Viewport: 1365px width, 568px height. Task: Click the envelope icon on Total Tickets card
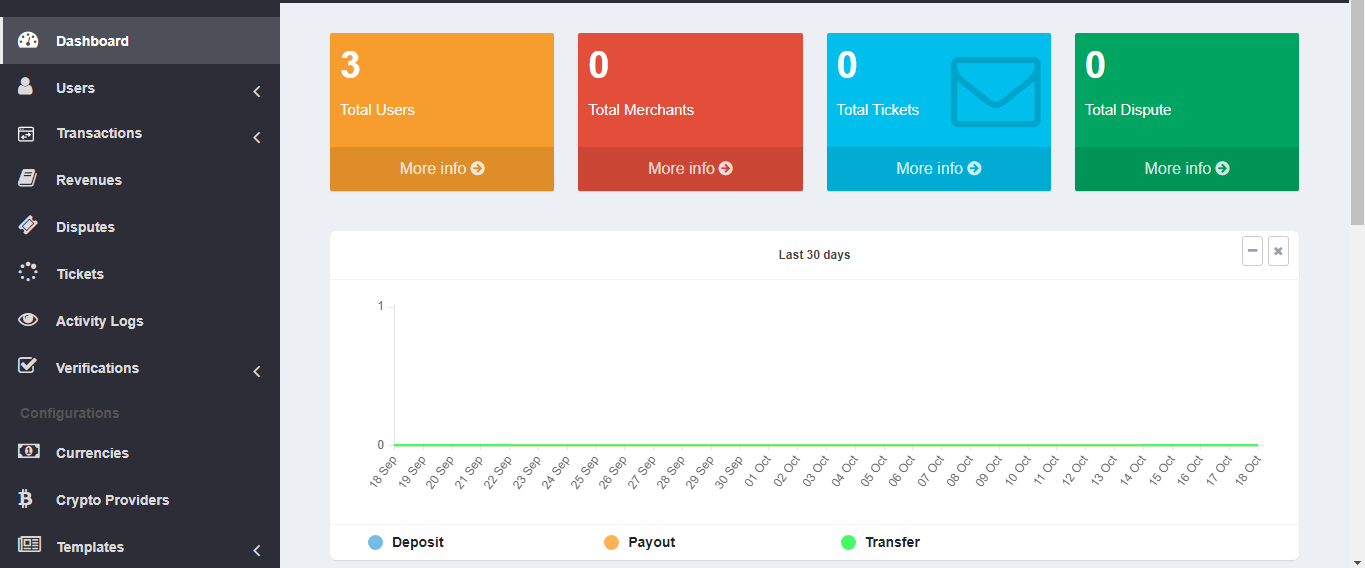click(x=995, y=92)
